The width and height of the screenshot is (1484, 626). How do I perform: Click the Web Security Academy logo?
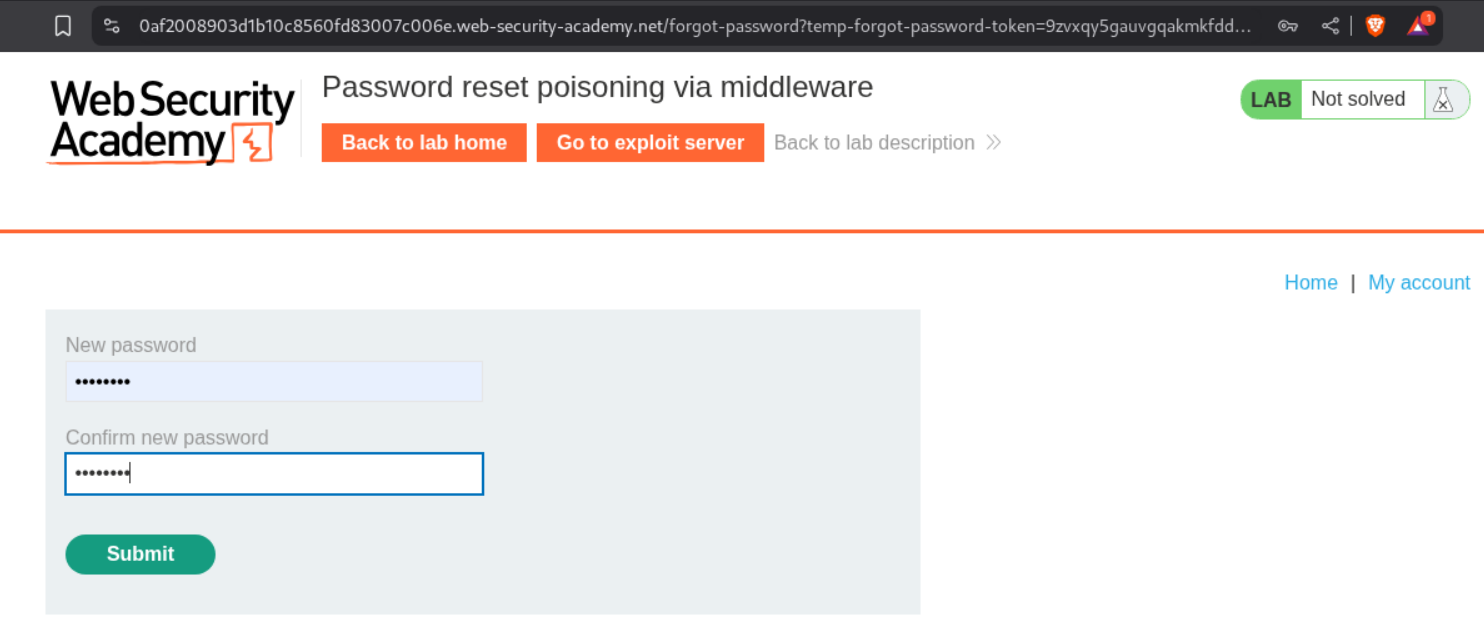[x=172, y=122]
